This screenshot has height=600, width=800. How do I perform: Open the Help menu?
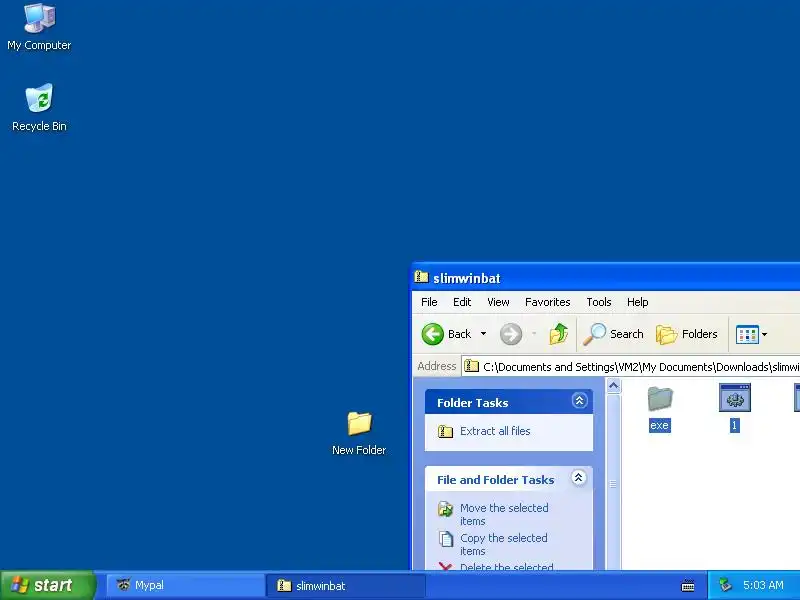coord(637,302)
